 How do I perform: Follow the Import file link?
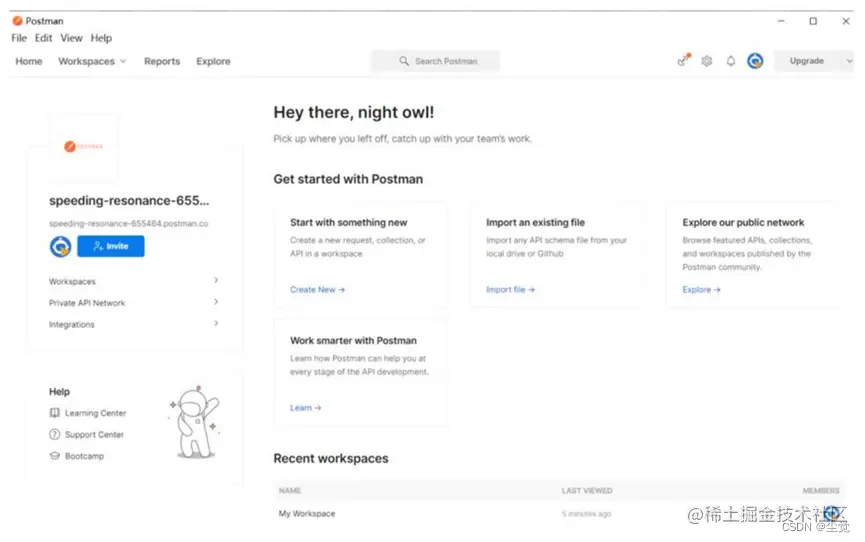pos(510,289)
